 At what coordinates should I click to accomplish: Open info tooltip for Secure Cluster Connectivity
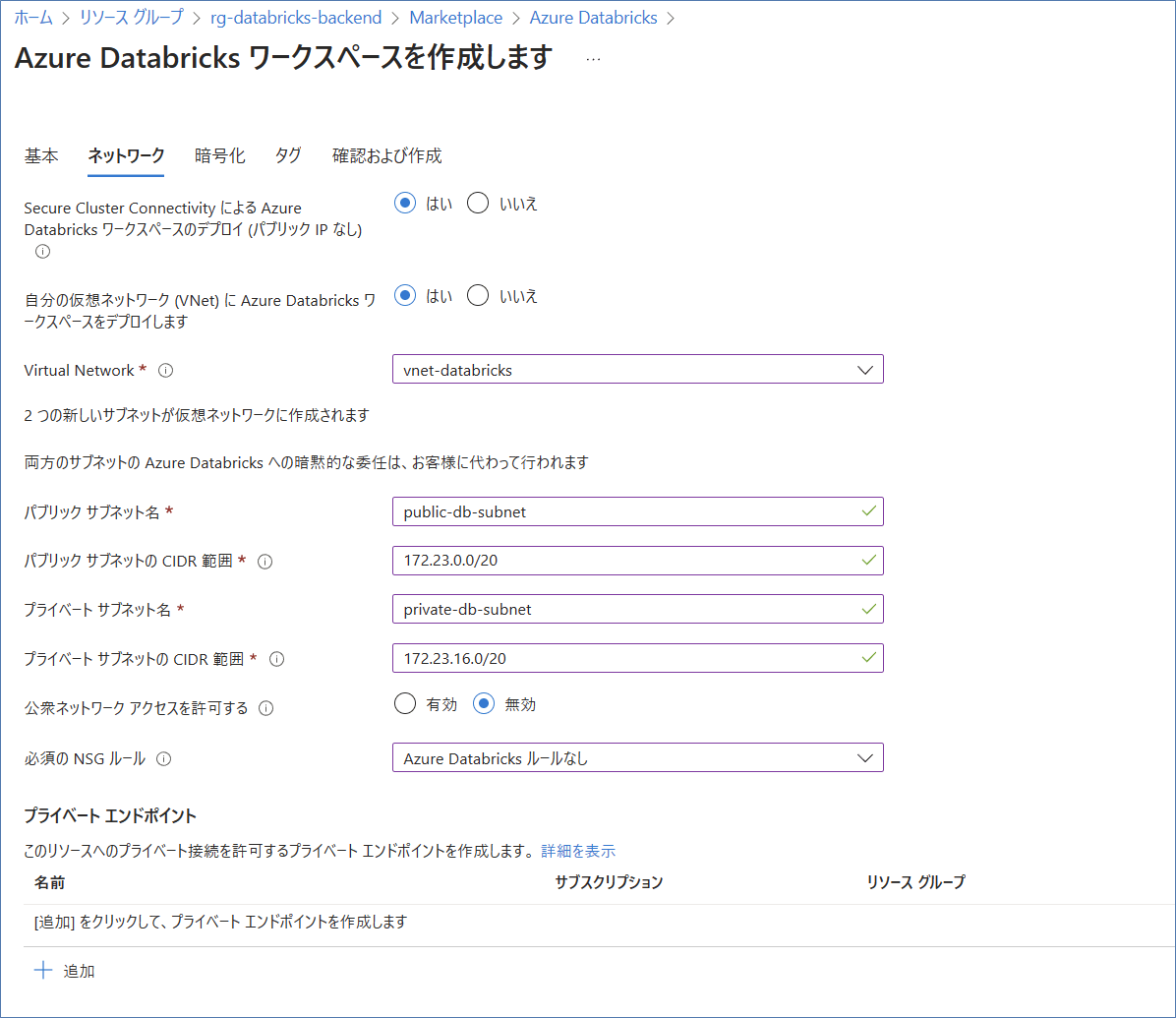point(42,252)
